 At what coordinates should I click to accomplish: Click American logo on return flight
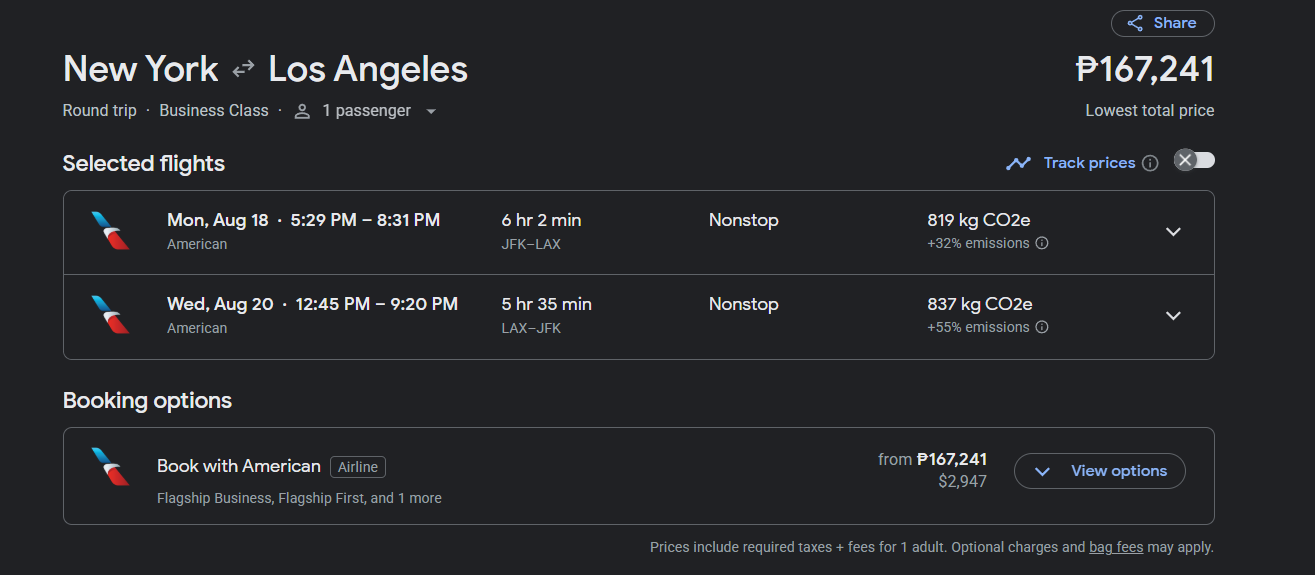coord(110,315)
